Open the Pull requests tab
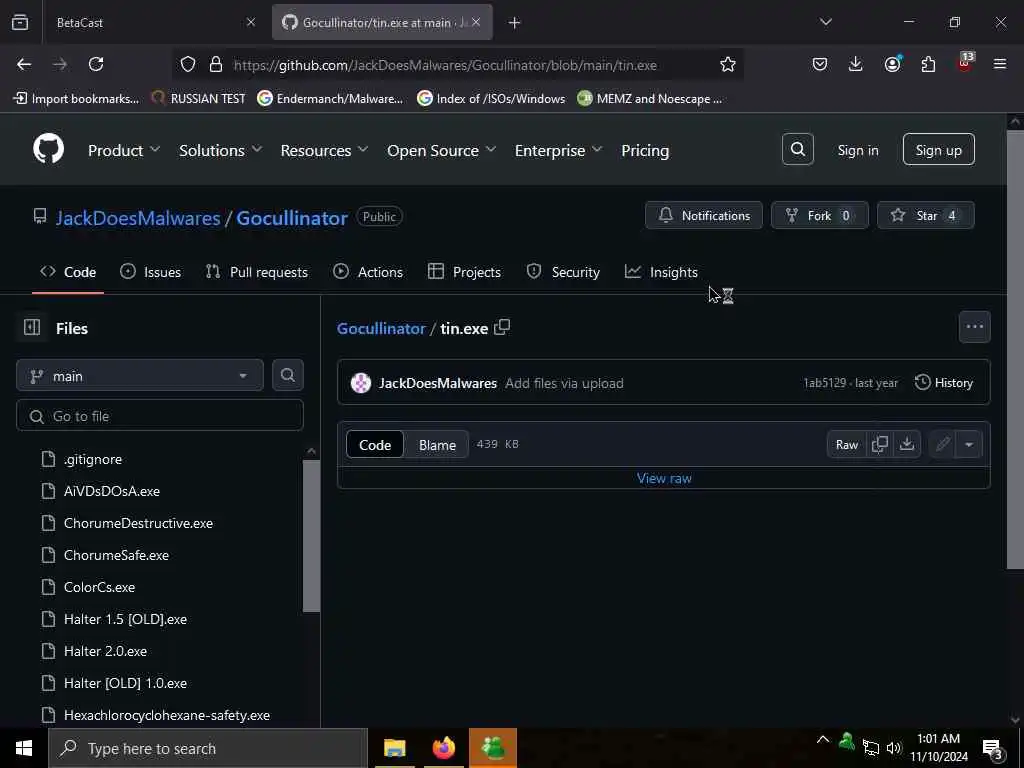Image resolution: width=1024 pixels, height=768 pixels. click(x=257, y=272)
